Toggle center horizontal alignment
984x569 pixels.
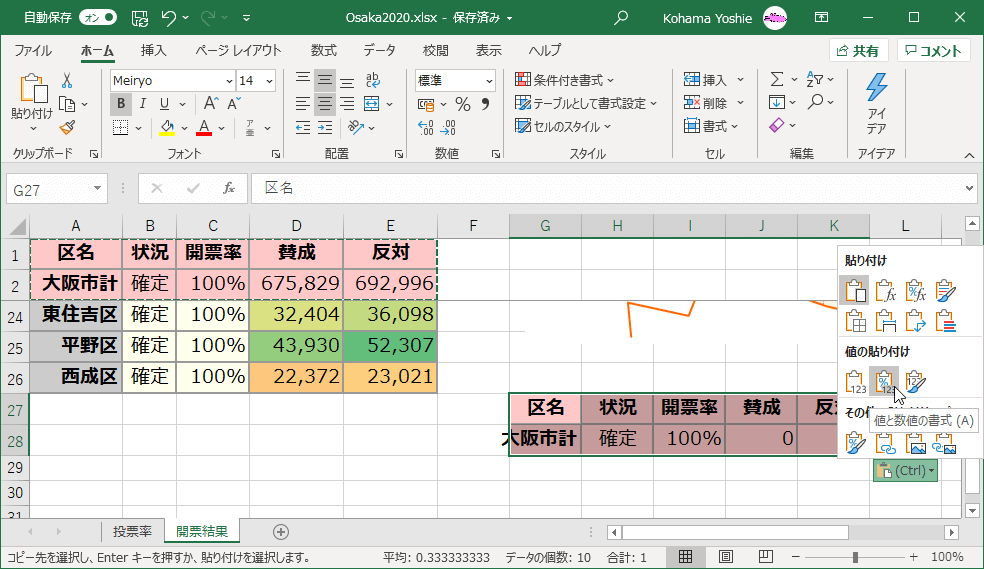coord(325,104)
